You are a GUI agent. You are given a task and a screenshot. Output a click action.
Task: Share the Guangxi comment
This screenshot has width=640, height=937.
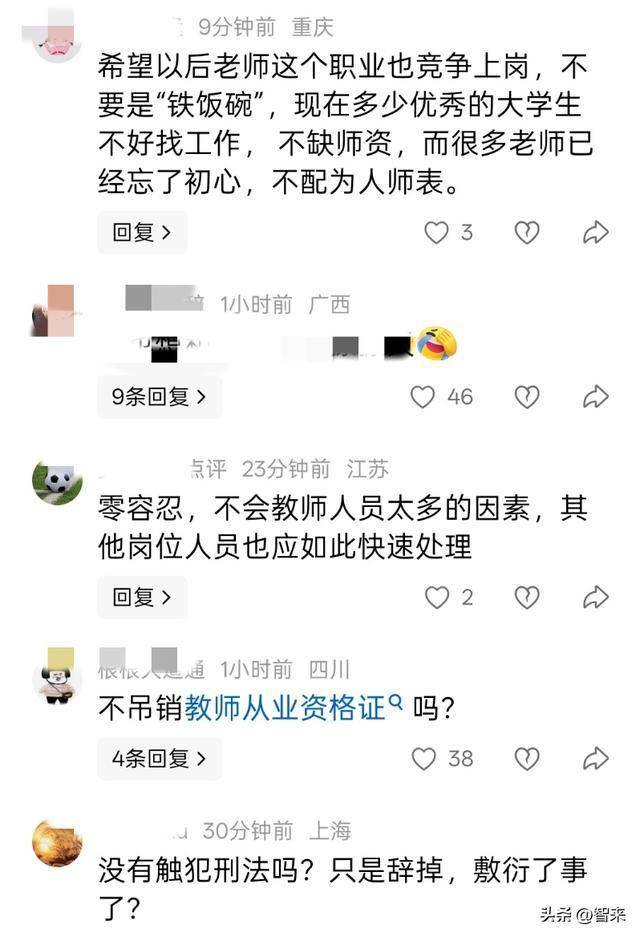(596, 397)
